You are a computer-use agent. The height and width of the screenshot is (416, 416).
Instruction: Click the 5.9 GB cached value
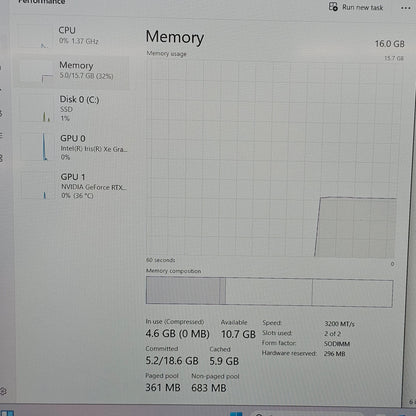(x=224, y=361)
